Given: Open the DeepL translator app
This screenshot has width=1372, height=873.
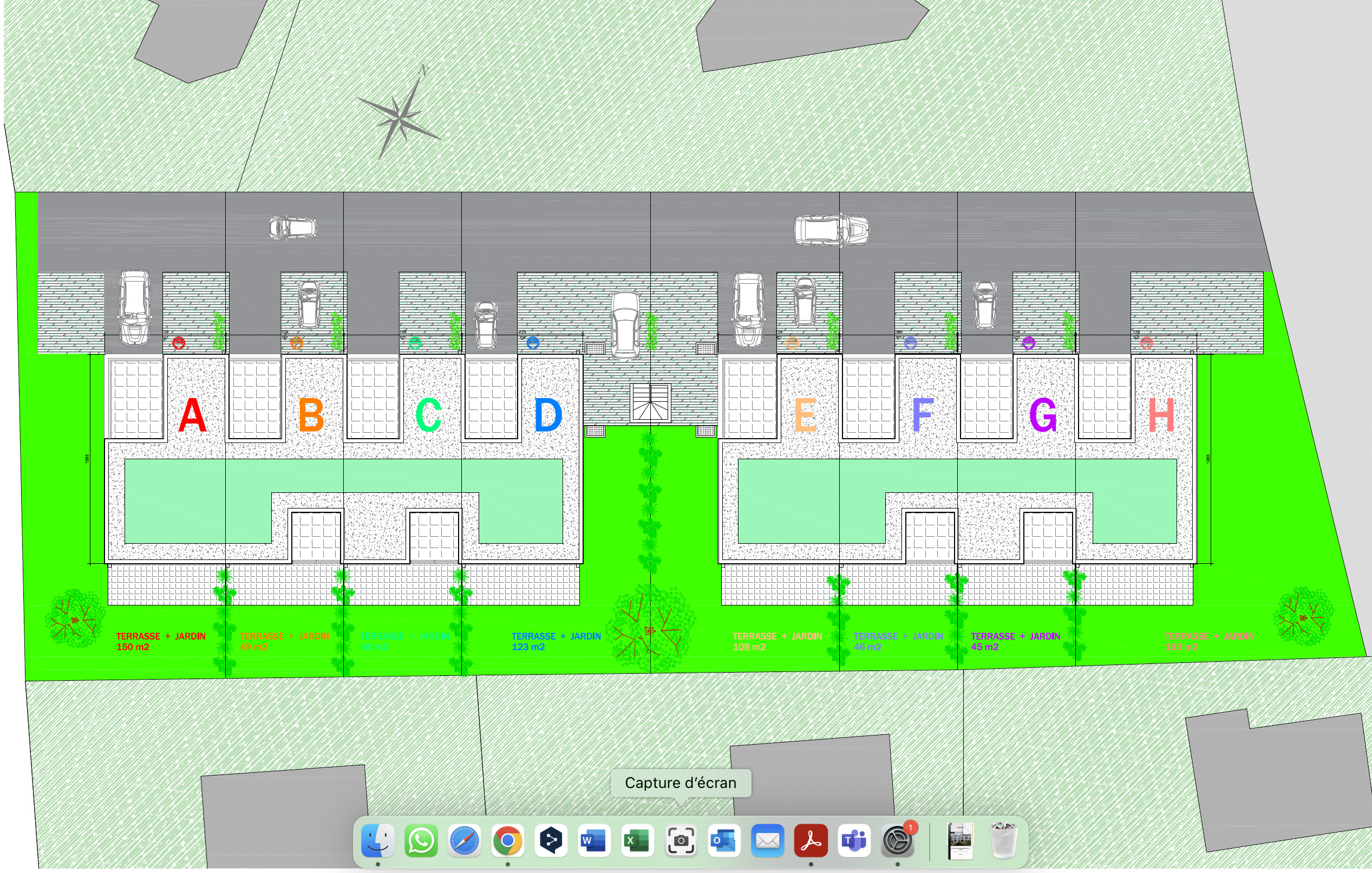Looking at the screenshot, I should (x=551, y=840).
